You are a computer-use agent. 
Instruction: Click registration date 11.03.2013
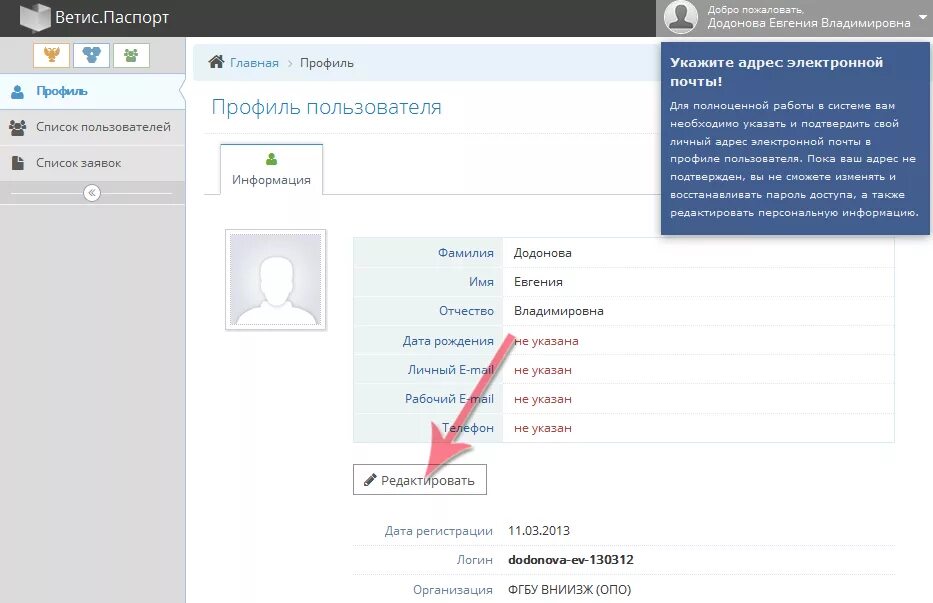click(x=539, y=530)
